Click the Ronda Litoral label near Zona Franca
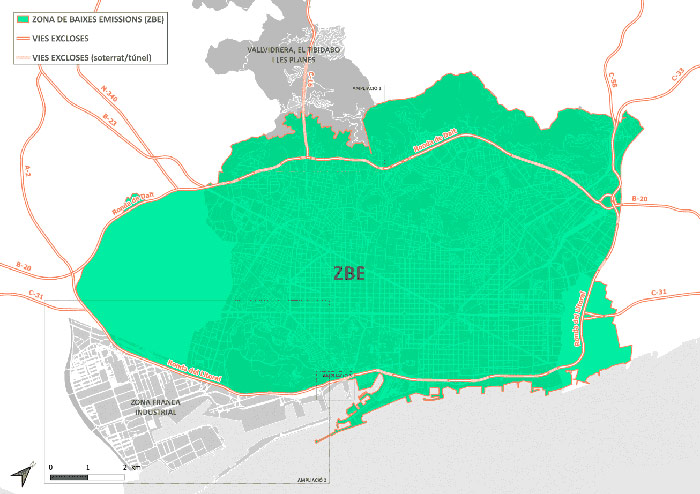This screenshot has width=700, height=494. click(193, 370)
